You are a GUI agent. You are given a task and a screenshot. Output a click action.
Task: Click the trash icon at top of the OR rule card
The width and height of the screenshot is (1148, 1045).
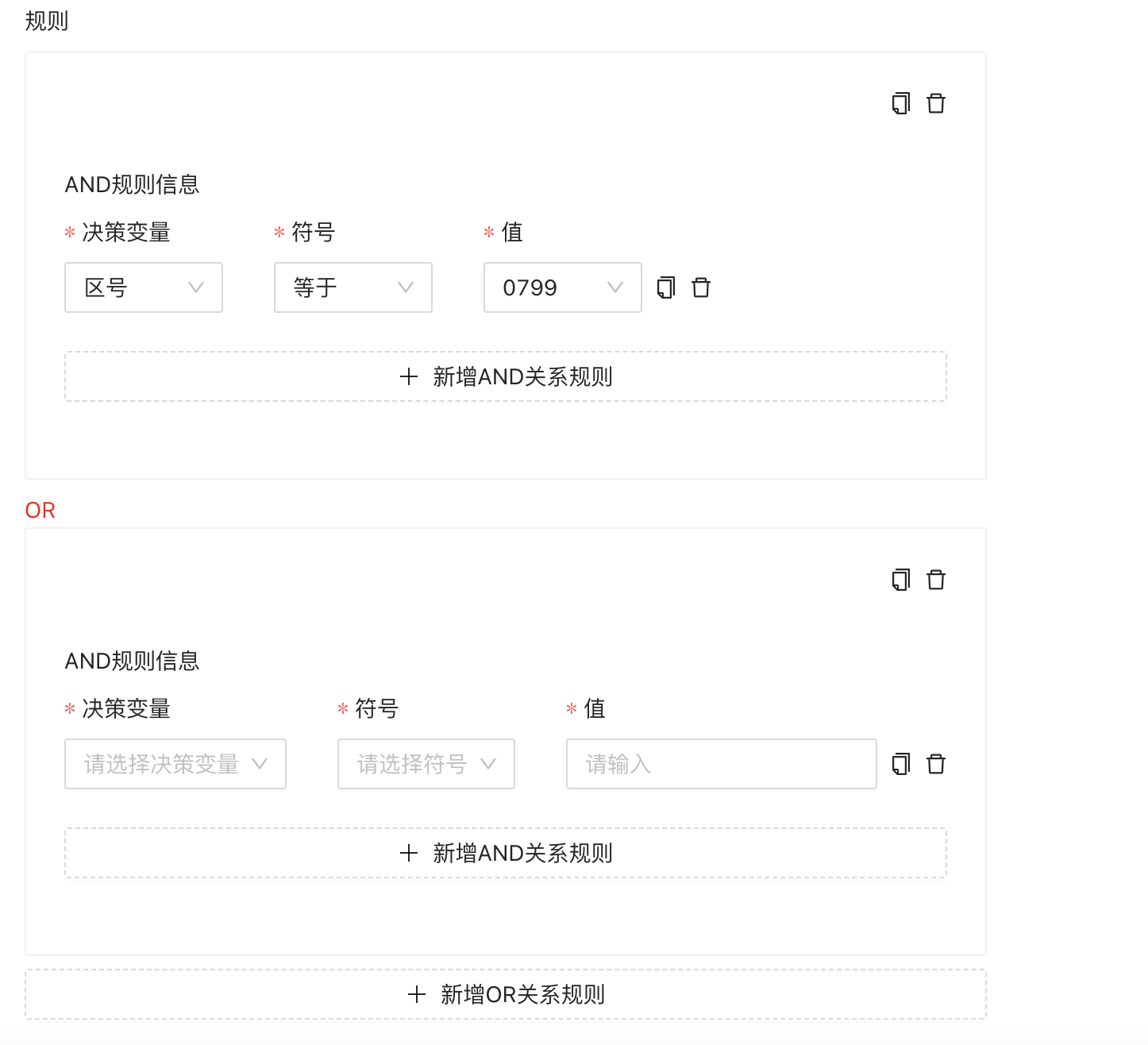[936, 580]
